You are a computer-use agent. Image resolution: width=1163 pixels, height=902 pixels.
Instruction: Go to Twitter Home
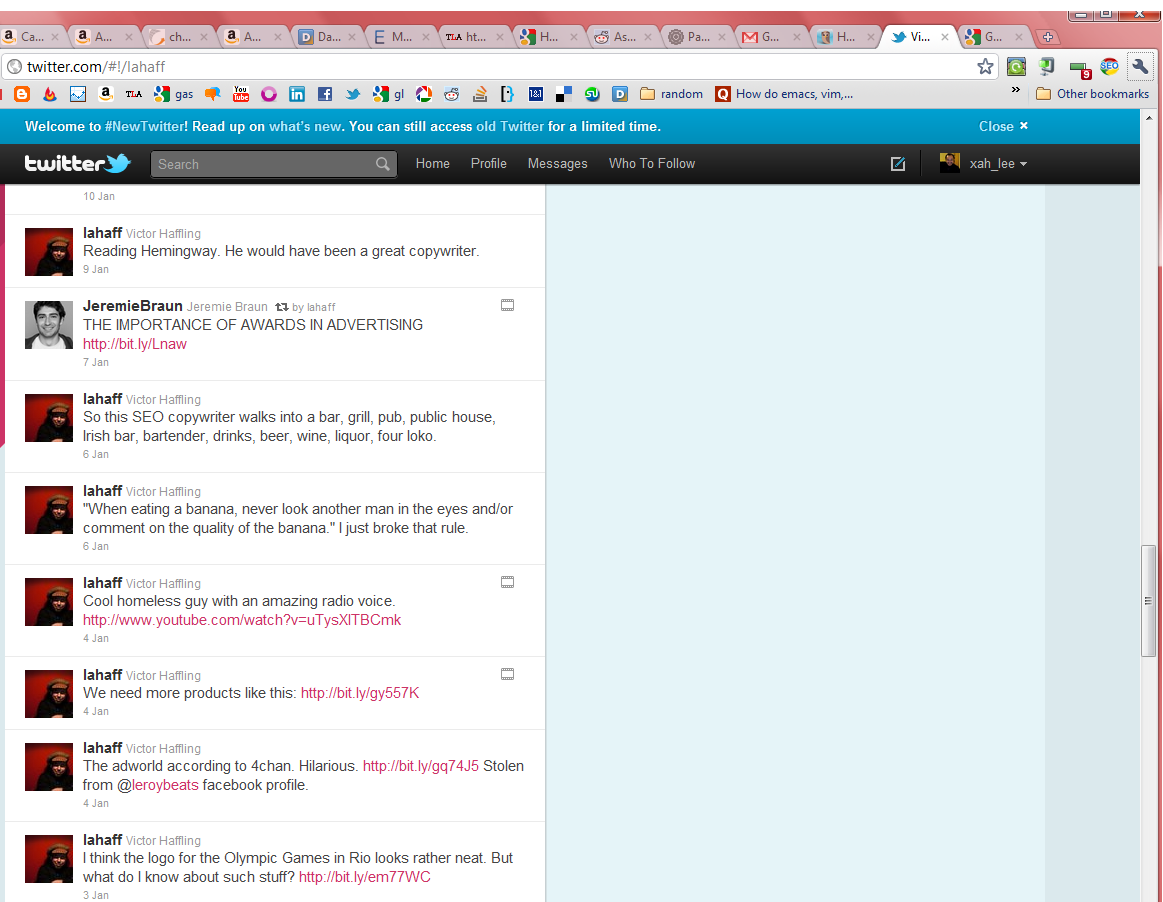pyautogui.click(x=432, y=164)
